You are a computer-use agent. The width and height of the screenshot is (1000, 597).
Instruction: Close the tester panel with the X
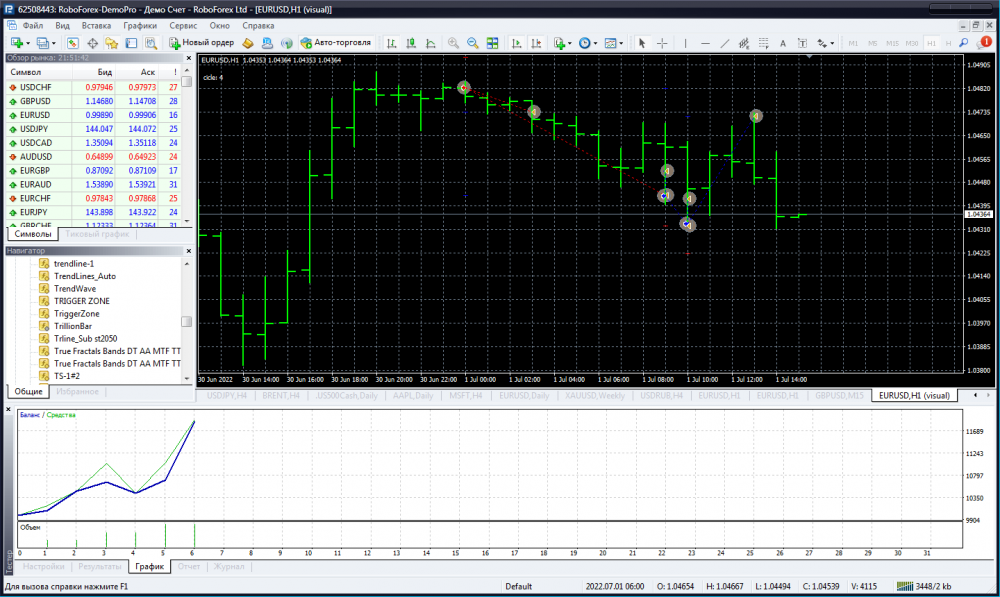pyautogui.click(x=8, y=409)
